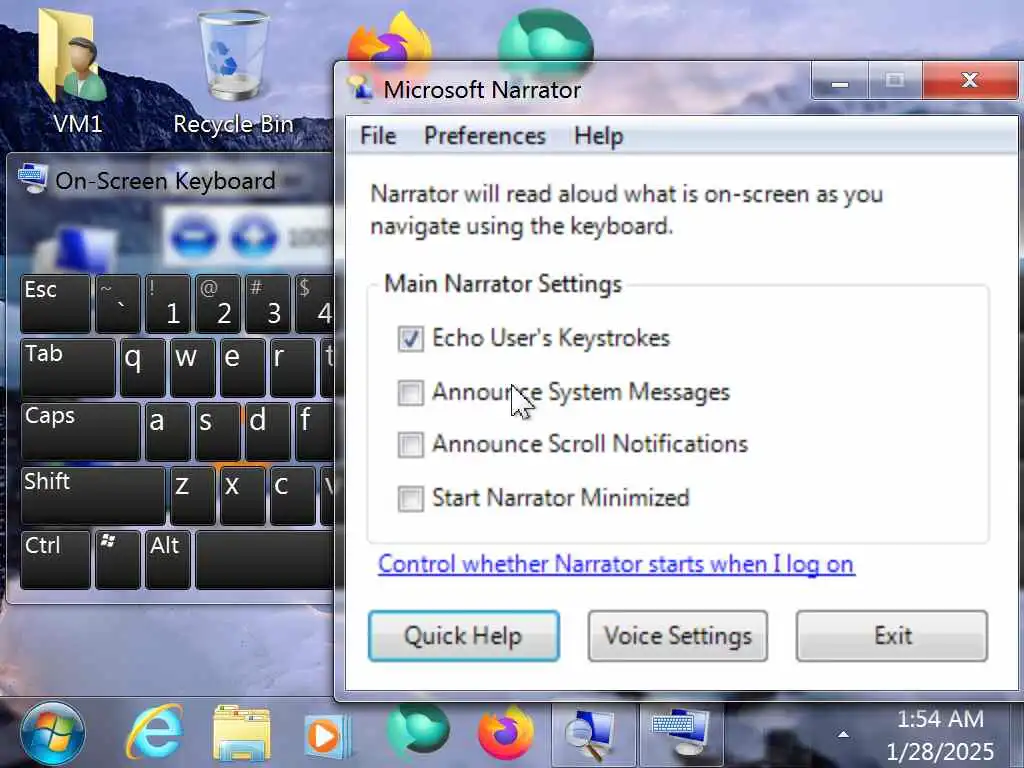The height and width of the screenshot is (768, 1024).
Task: Click the Esc key on On-Screen Keyboard
Action: pos(56,304)
